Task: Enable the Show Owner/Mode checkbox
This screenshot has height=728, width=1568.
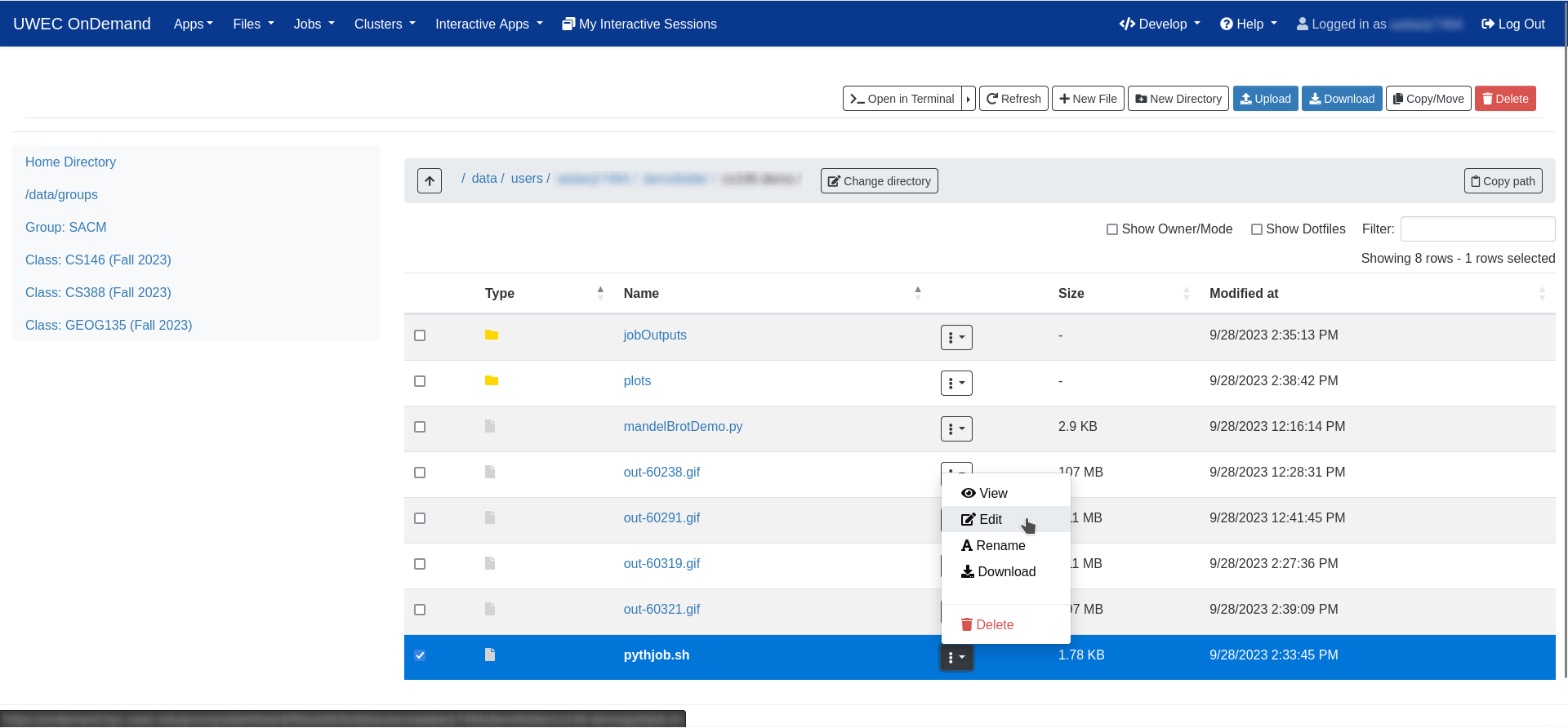Action: click(1111, 229)
